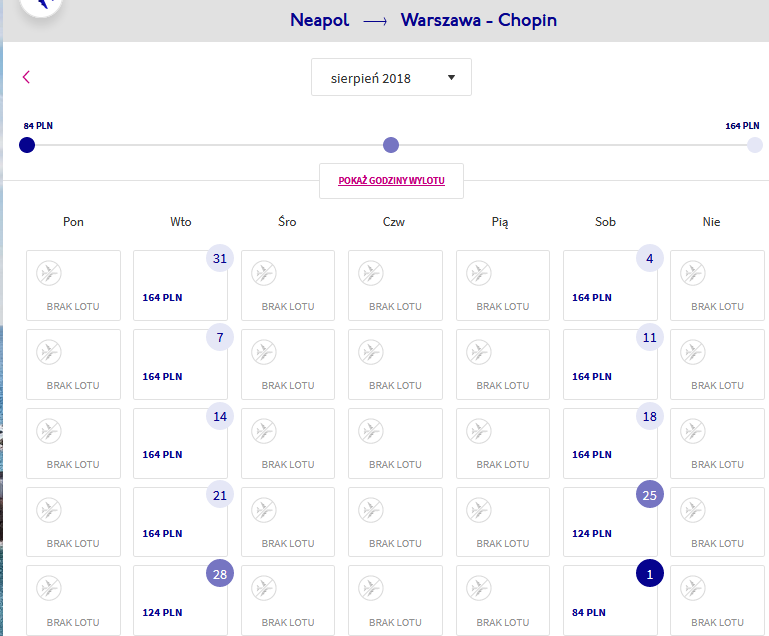Click the POKAŻ GODZINY WYLOTU link

pyautogui.click(x=391, y=180)
